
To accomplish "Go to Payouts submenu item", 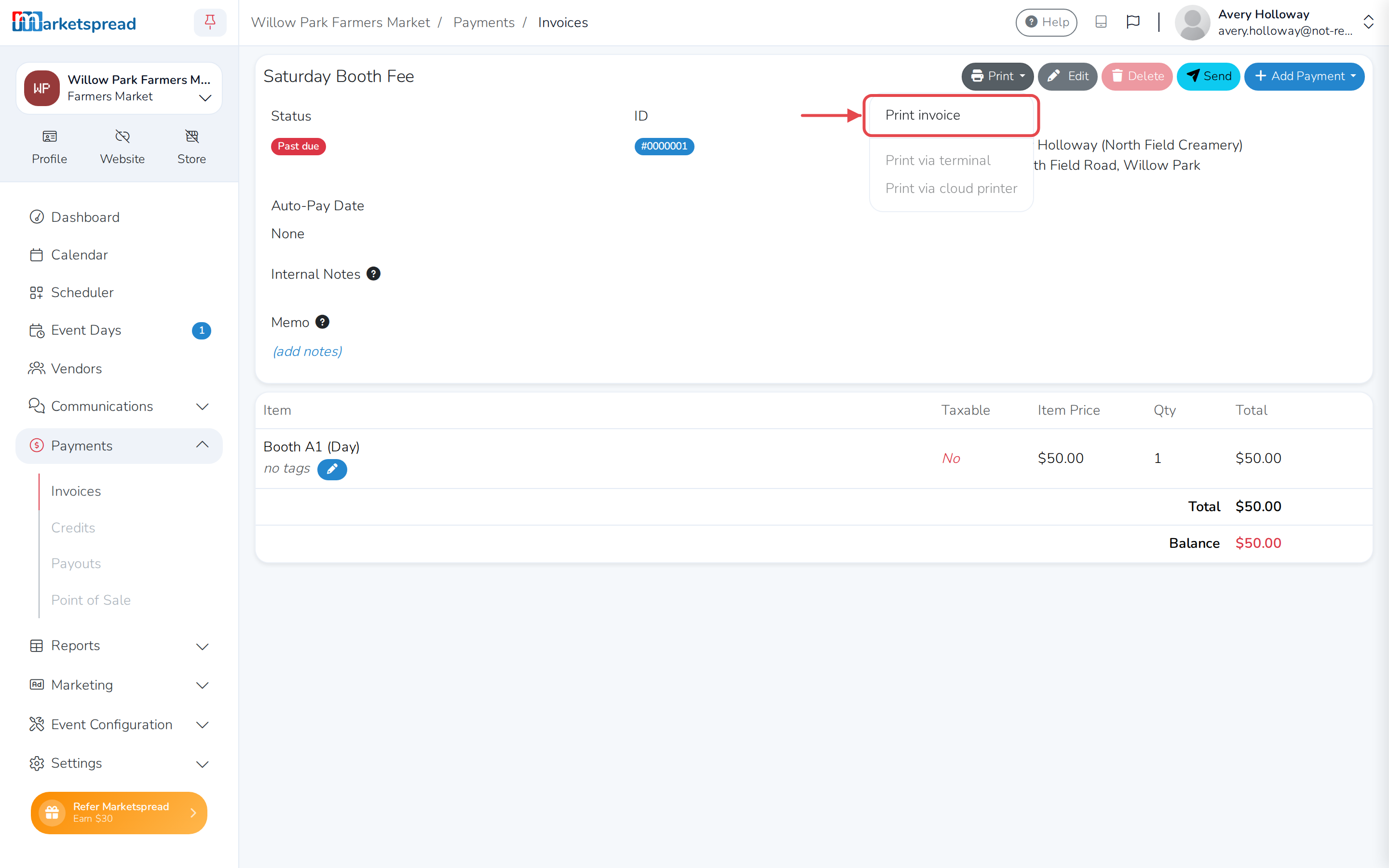I will 76,564.
